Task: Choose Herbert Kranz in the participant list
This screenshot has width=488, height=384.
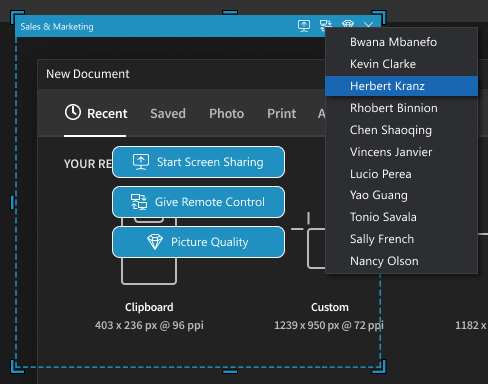Action: (x=401, y=86)
